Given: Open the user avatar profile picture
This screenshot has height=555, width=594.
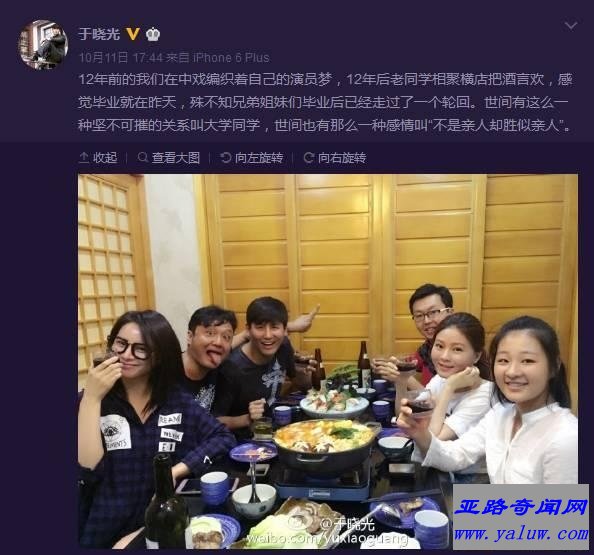Looking at the screenshot, I should 42,44.
